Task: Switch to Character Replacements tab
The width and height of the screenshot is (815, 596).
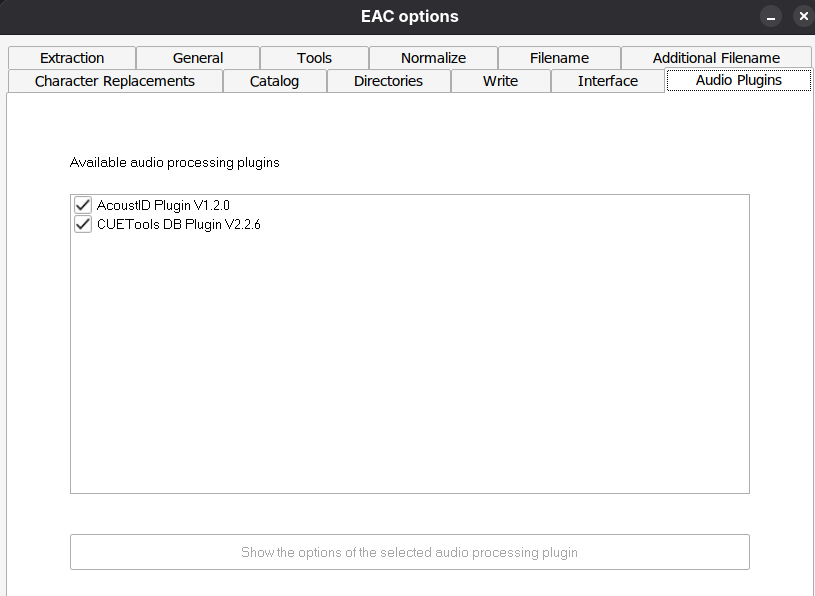Action: pos(115,81)
